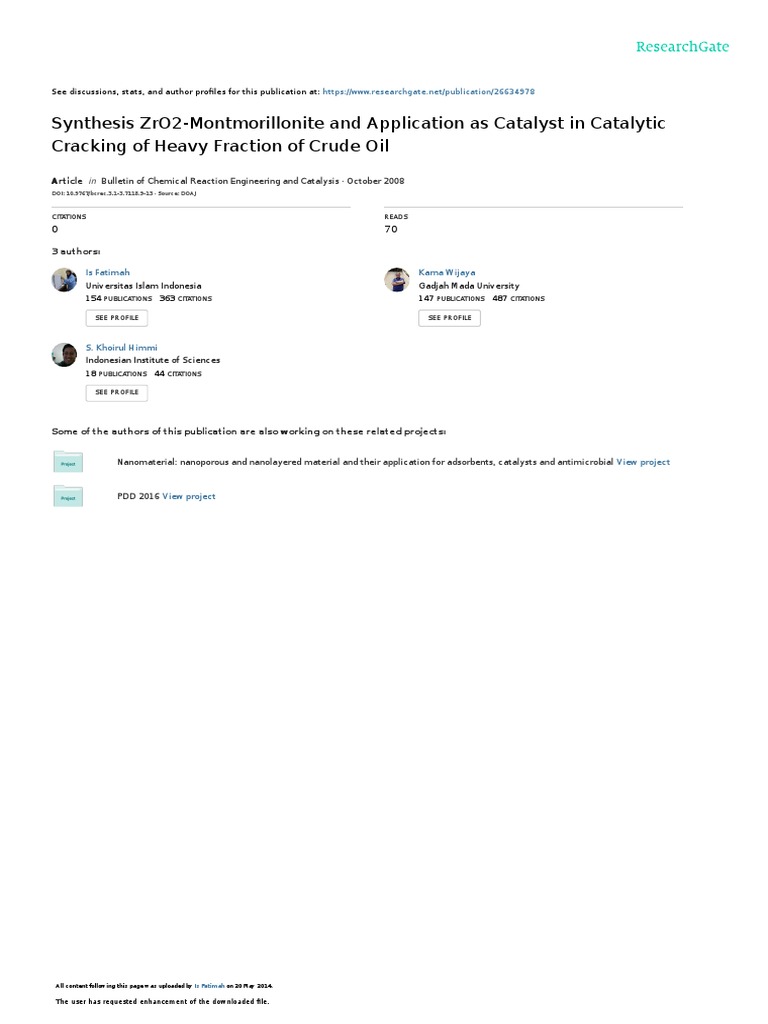Open View project link for PDD 2016
Image resolution: width=768 pixels, height=1024 pixels.
pyautogui.click(x=189, y=496)
